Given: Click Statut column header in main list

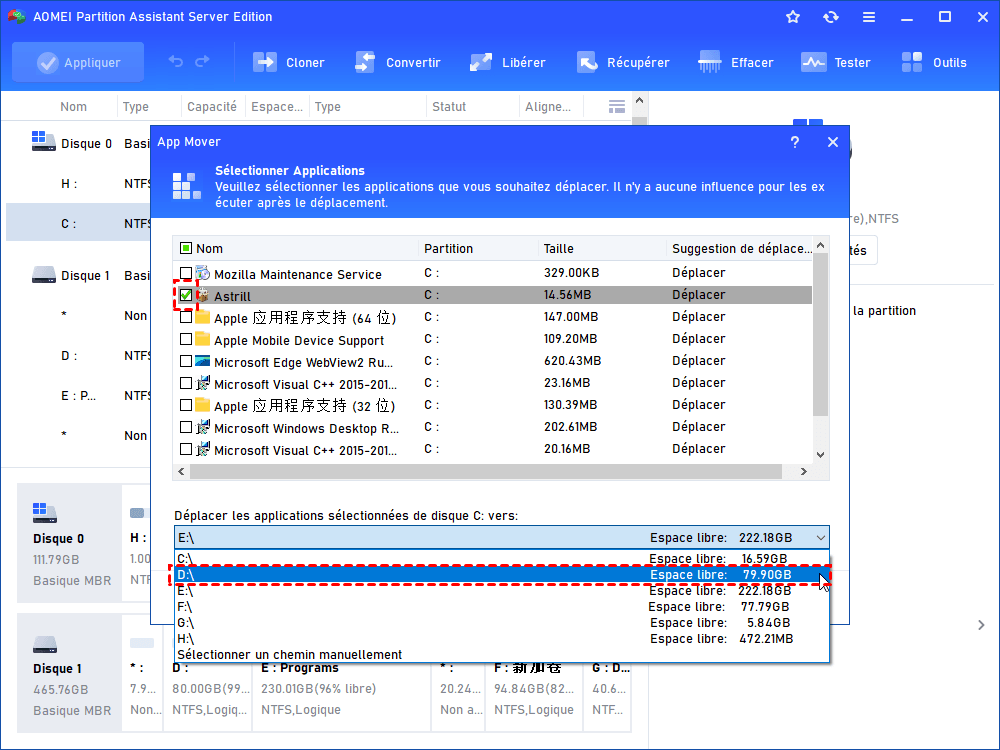Looking at the screenshot, I should tap(449, 107).
